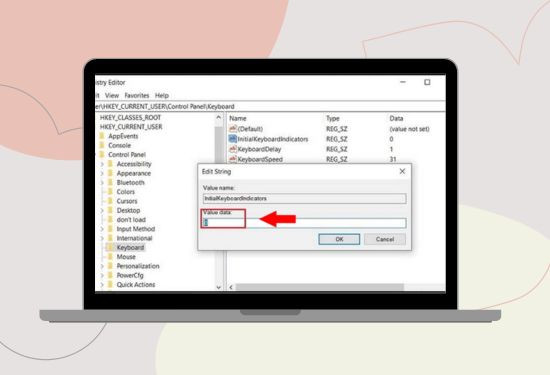550x375 pixels.
Task: Expand the Personalization key
Action: point(102,266)
